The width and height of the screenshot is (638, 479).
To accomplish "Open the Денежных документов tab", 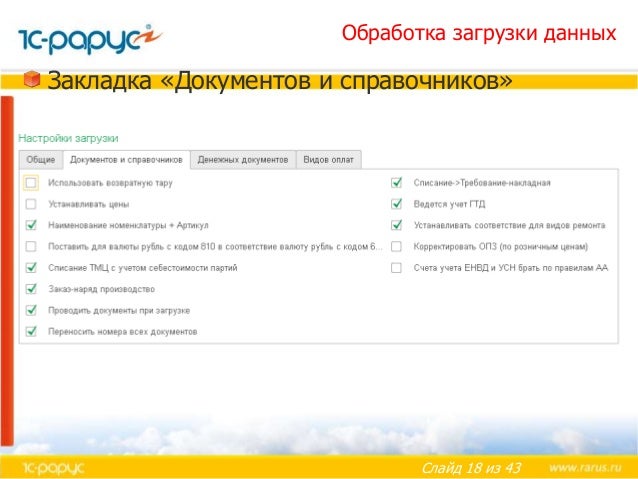I will pos(243,160).
